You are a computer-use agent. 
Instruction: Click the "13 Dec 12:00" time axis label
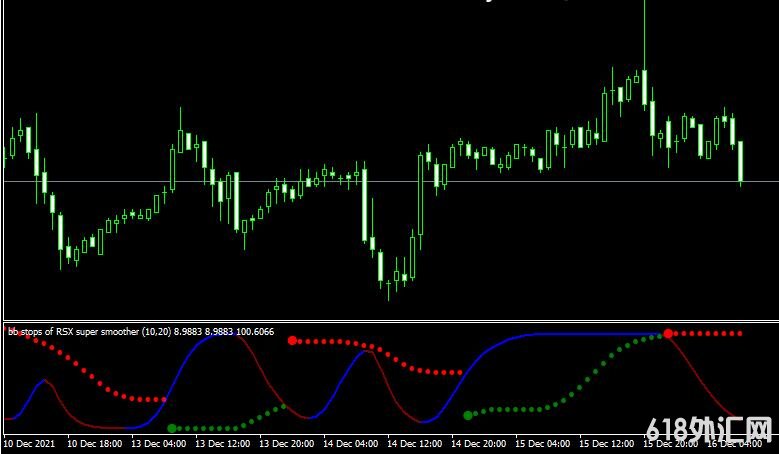(x=223, y=443)
